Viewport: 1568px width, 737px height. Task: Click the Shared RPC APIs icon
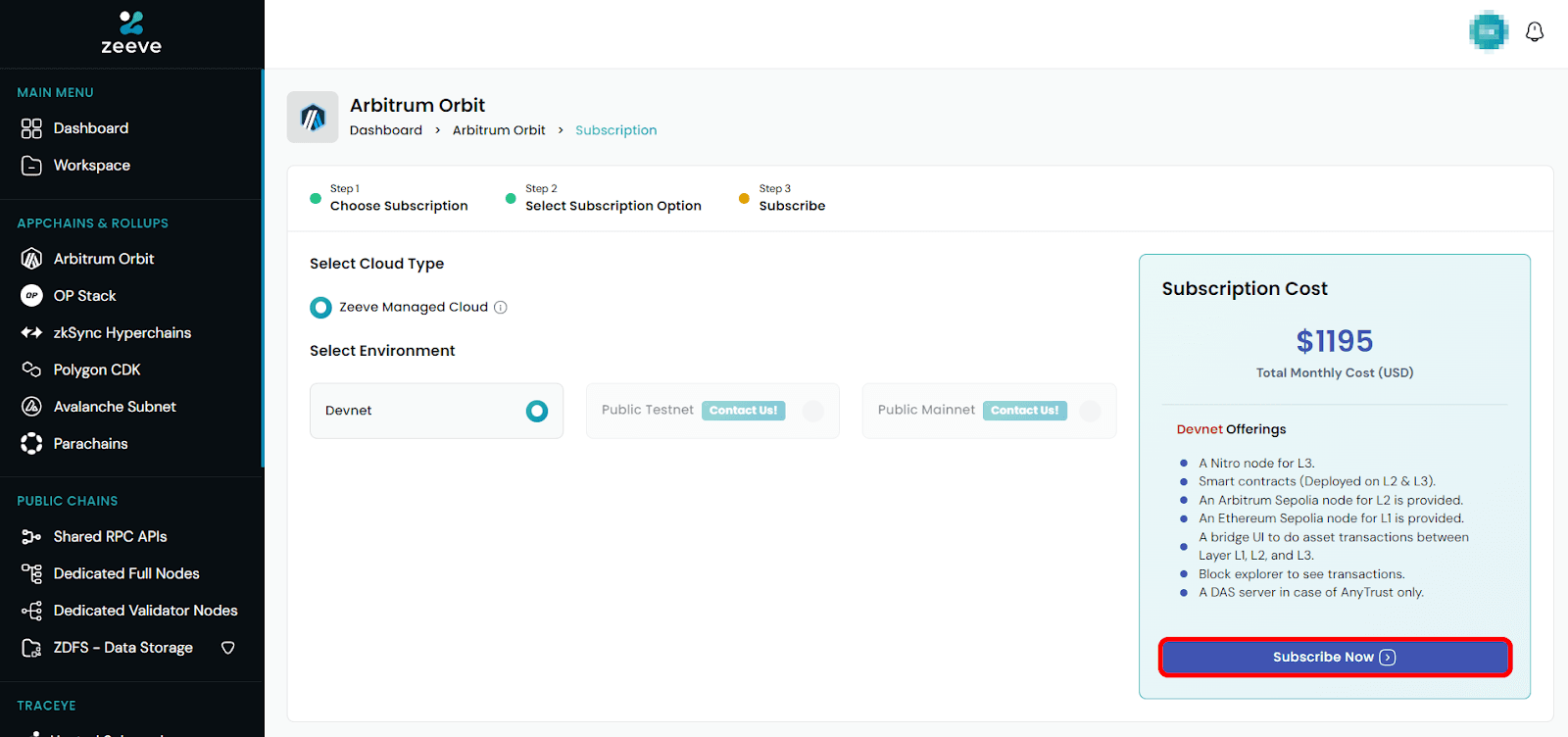31,537
